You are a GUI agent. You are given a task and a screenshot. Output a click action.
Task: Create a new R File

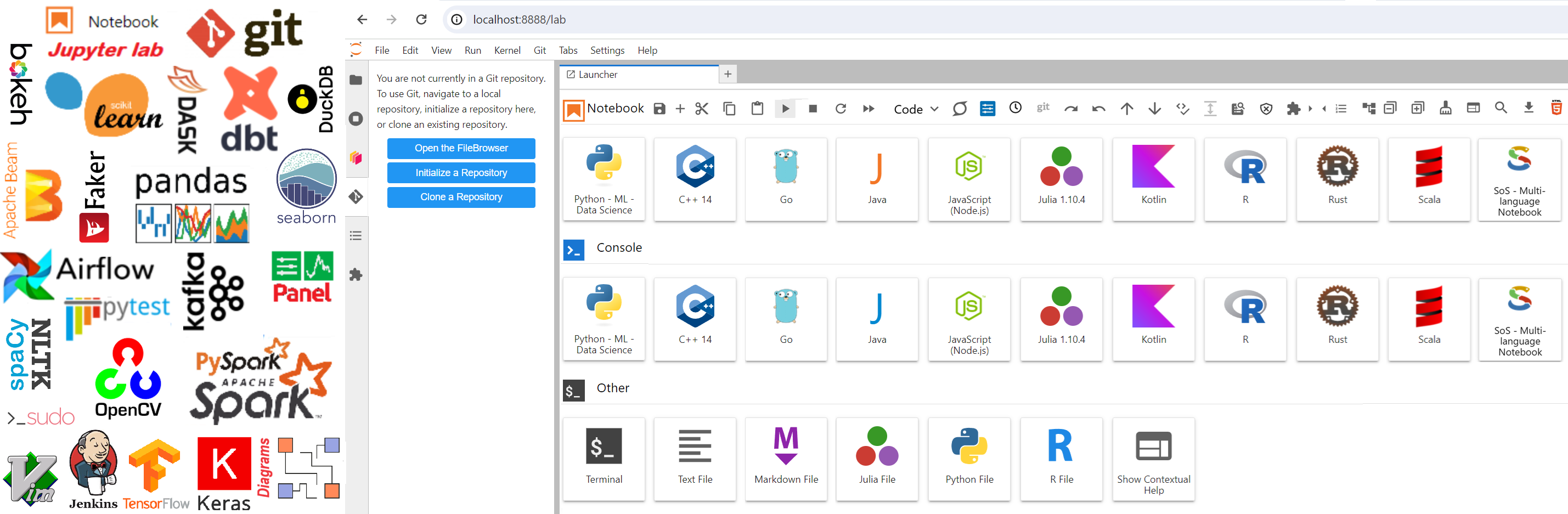click(1061, 459)
